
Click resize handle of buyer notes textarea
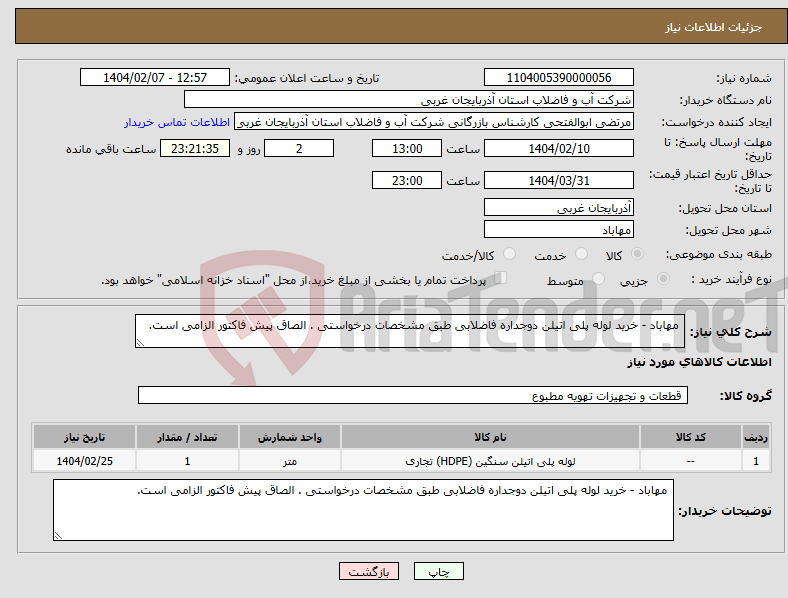coord(58,536)
